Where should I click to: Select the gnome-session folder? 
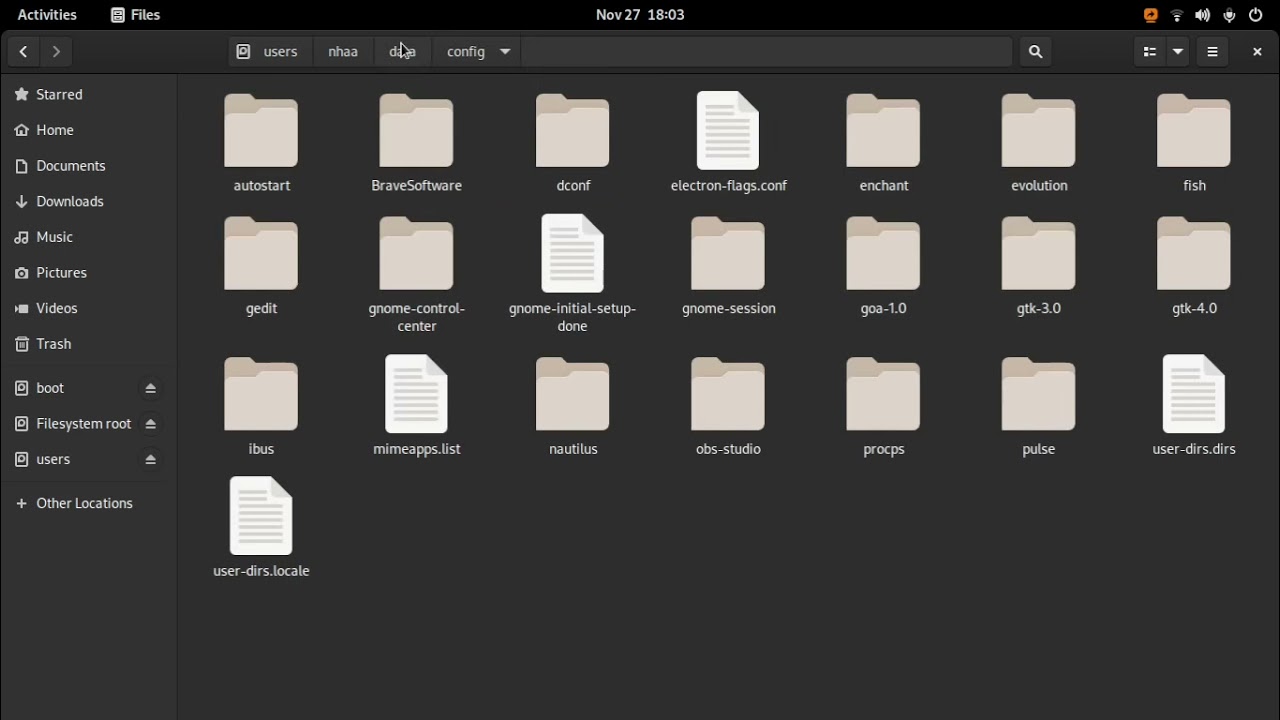coord(729,265)
